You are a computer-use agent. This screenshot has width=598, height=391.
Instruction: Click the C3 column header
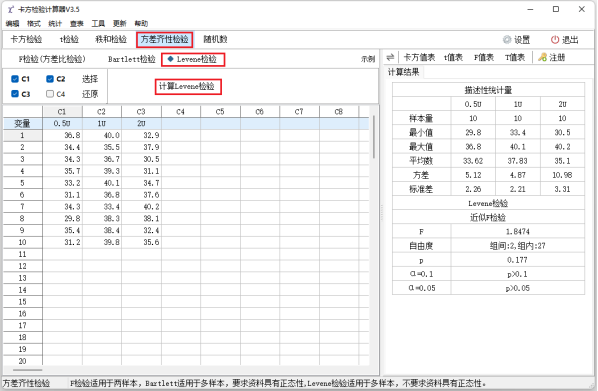coord(141,112)
